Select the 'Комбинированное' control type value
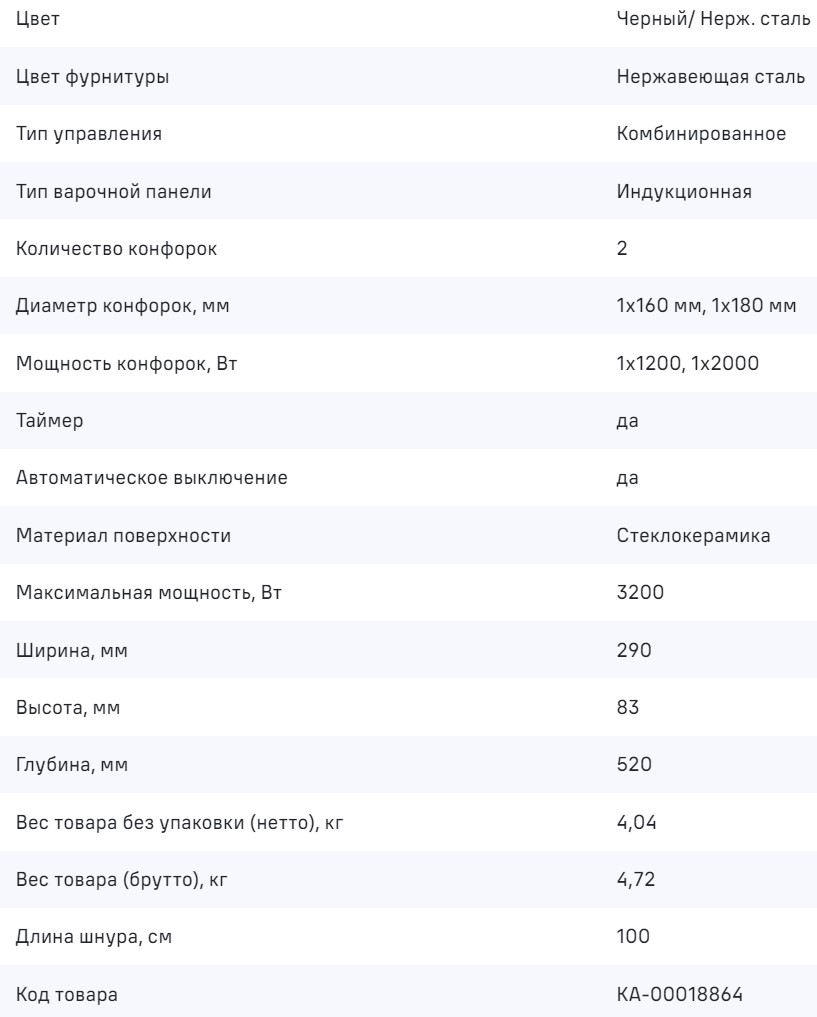This screenshot has width=817, height=1017. (698, 135)
